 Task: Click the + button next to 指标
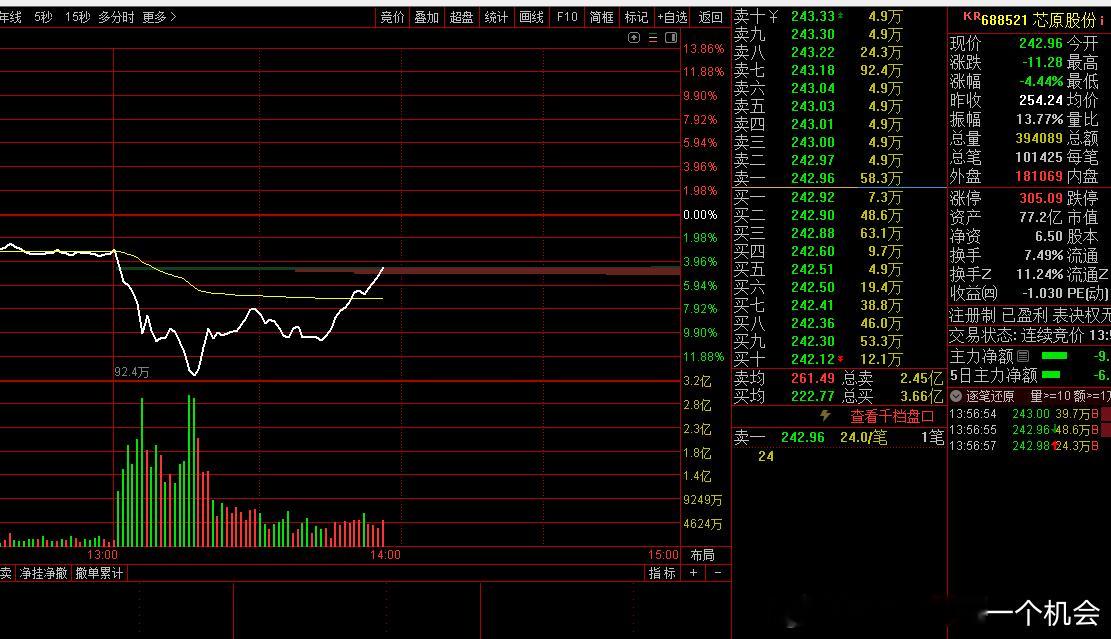pyautogui.click(x=694, y=572)
